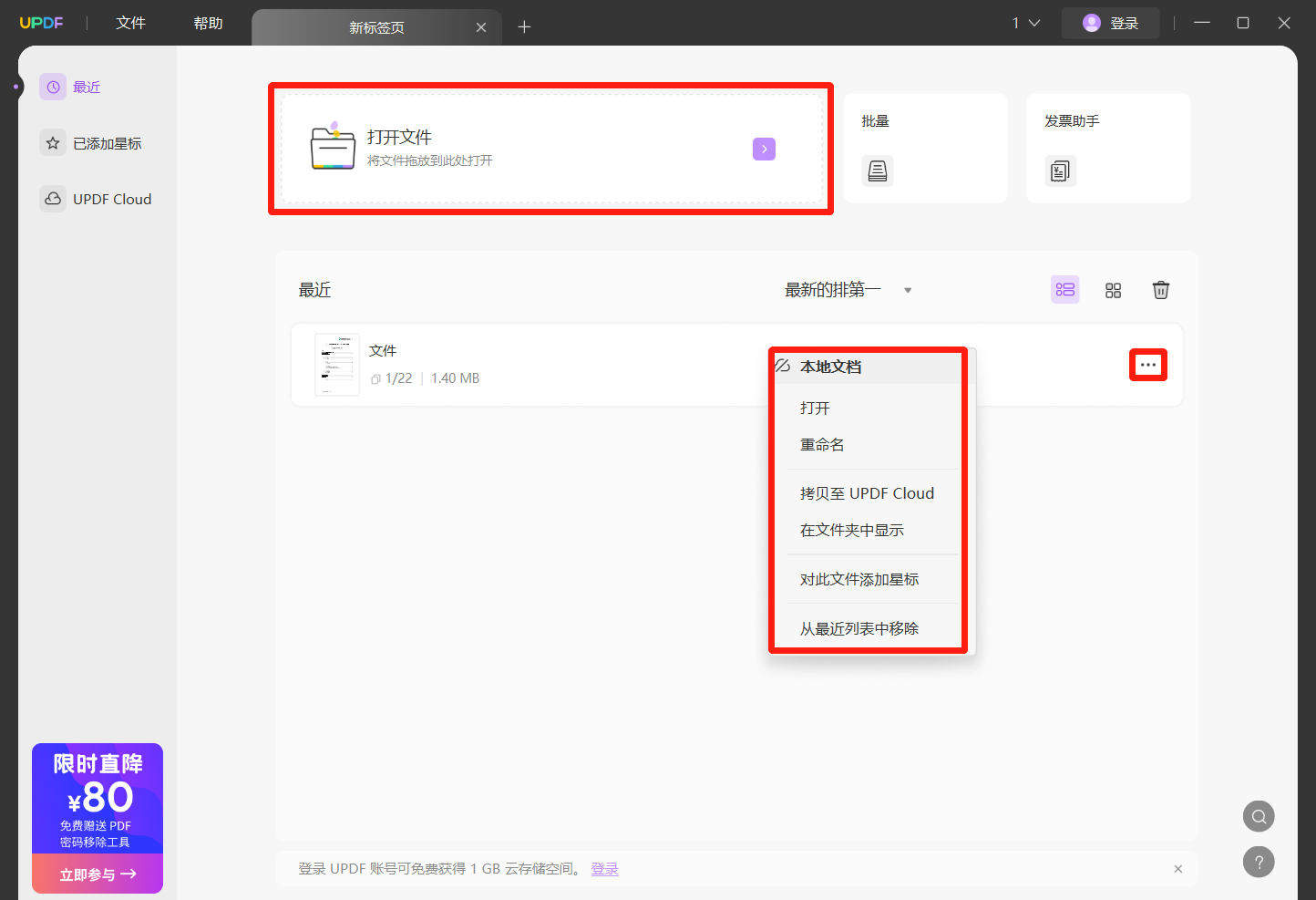
Task: Open the 文件 menu
Action: [x=130, y=23]
